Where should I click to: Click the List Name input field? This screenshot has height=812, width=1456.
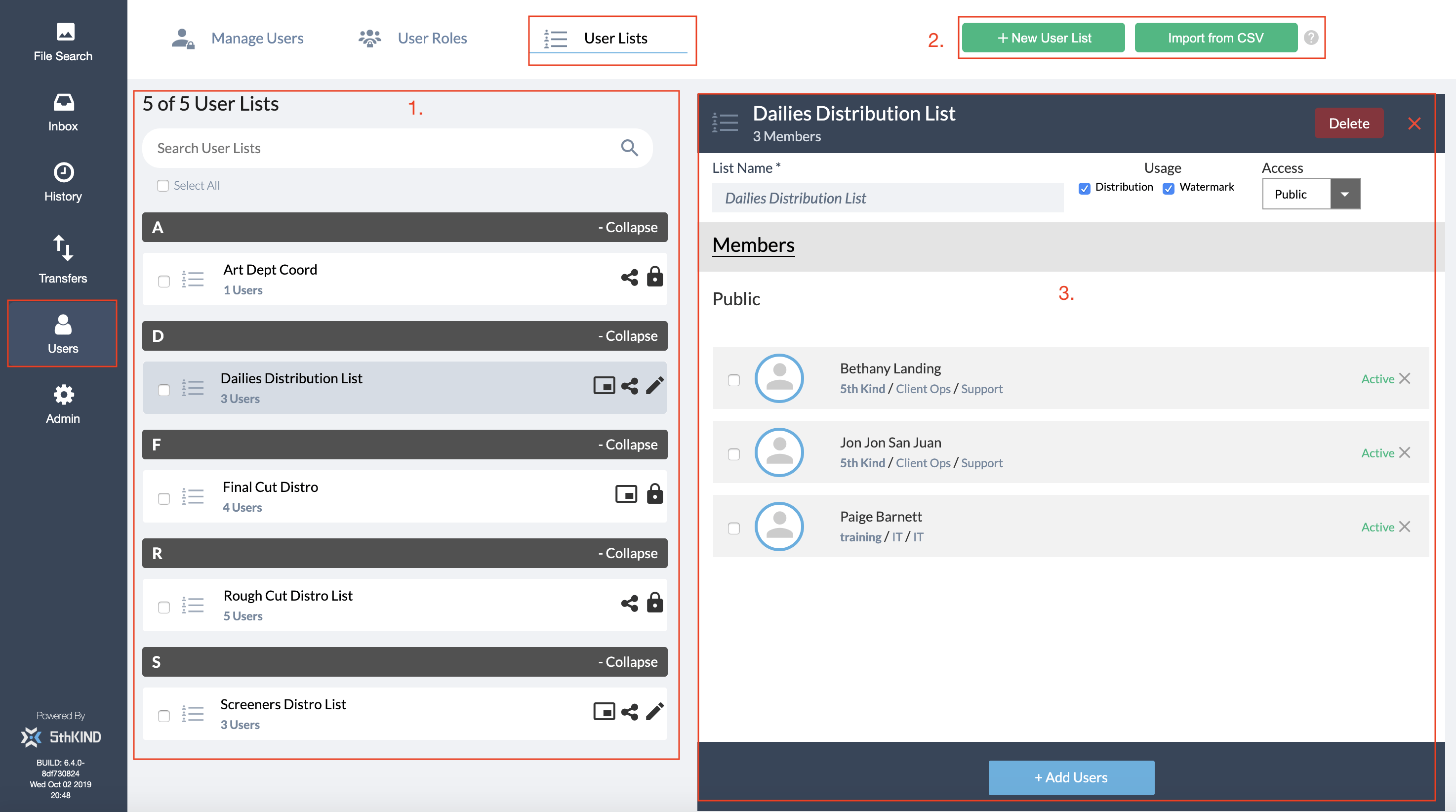887,199
